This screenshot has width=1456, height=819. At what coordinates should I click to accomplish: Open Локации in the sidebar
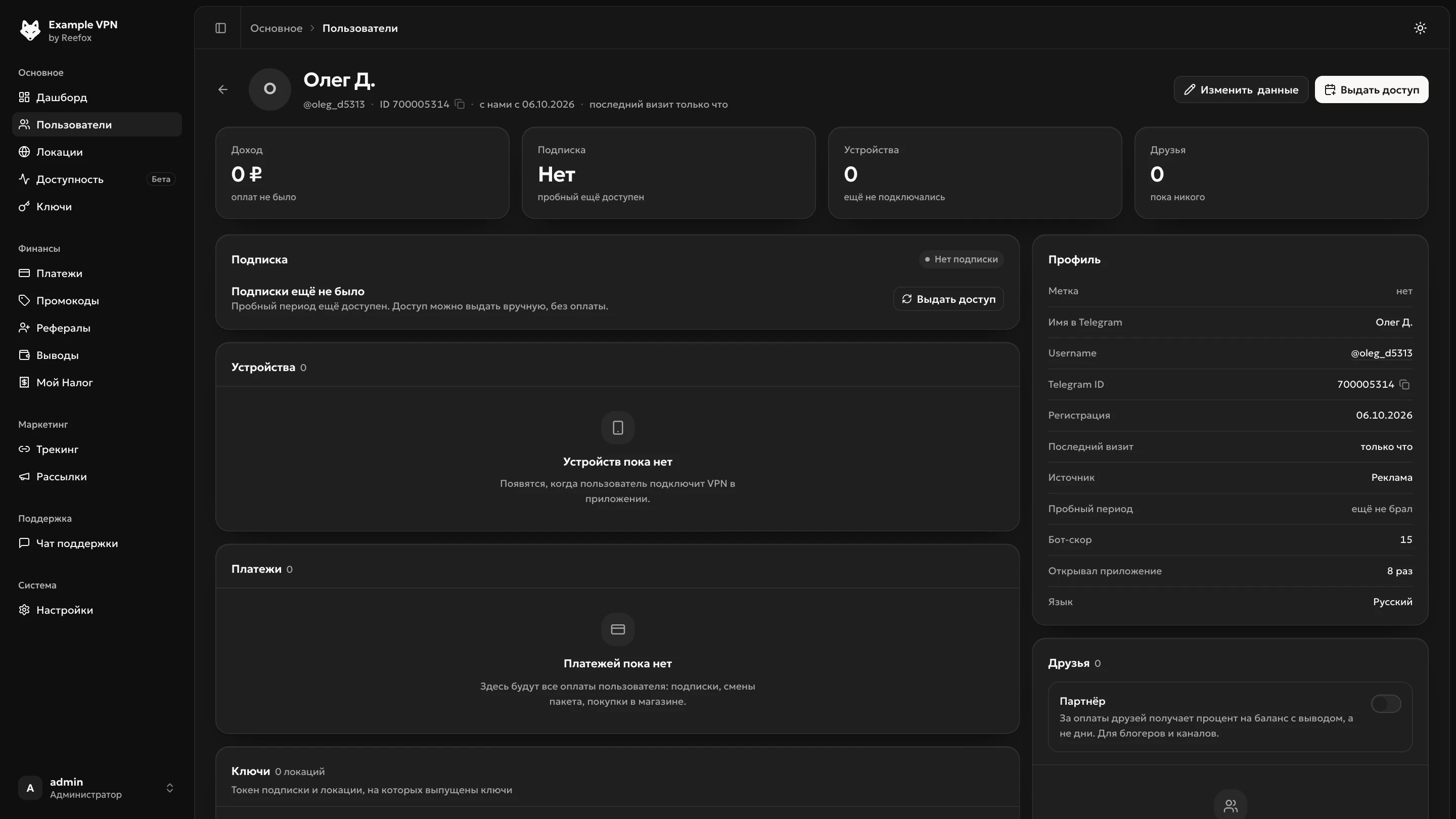tap(97, 152)
